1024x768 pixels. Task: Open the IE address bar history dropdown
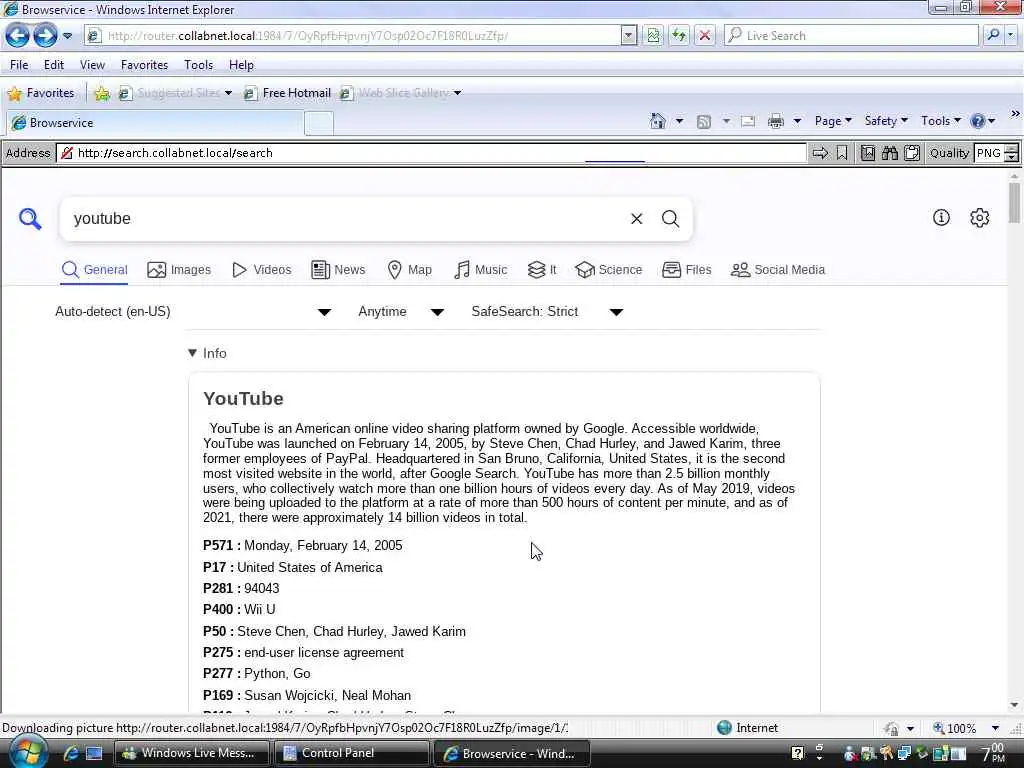628,36
